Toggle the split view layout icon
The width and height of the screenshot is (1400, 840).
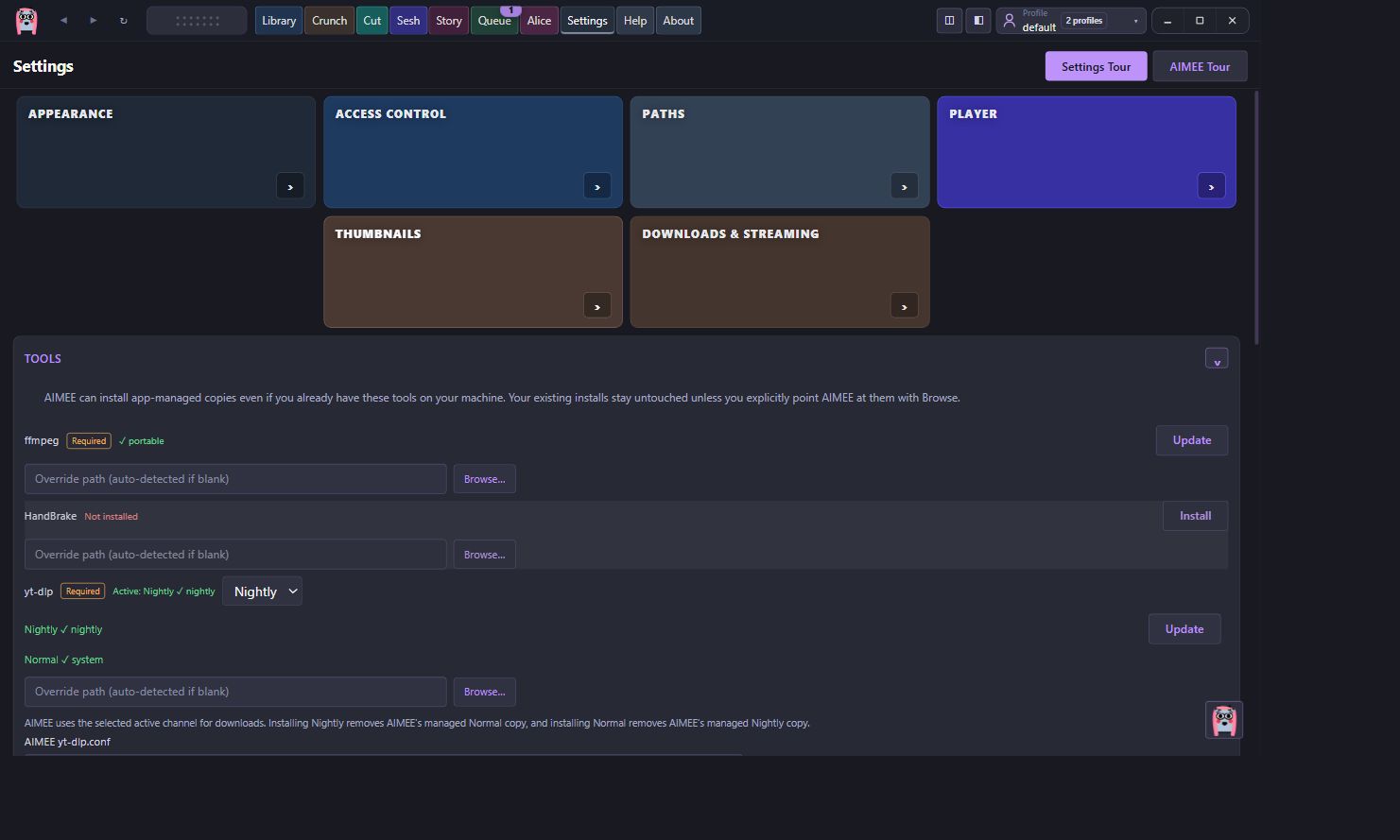[949, 20]
